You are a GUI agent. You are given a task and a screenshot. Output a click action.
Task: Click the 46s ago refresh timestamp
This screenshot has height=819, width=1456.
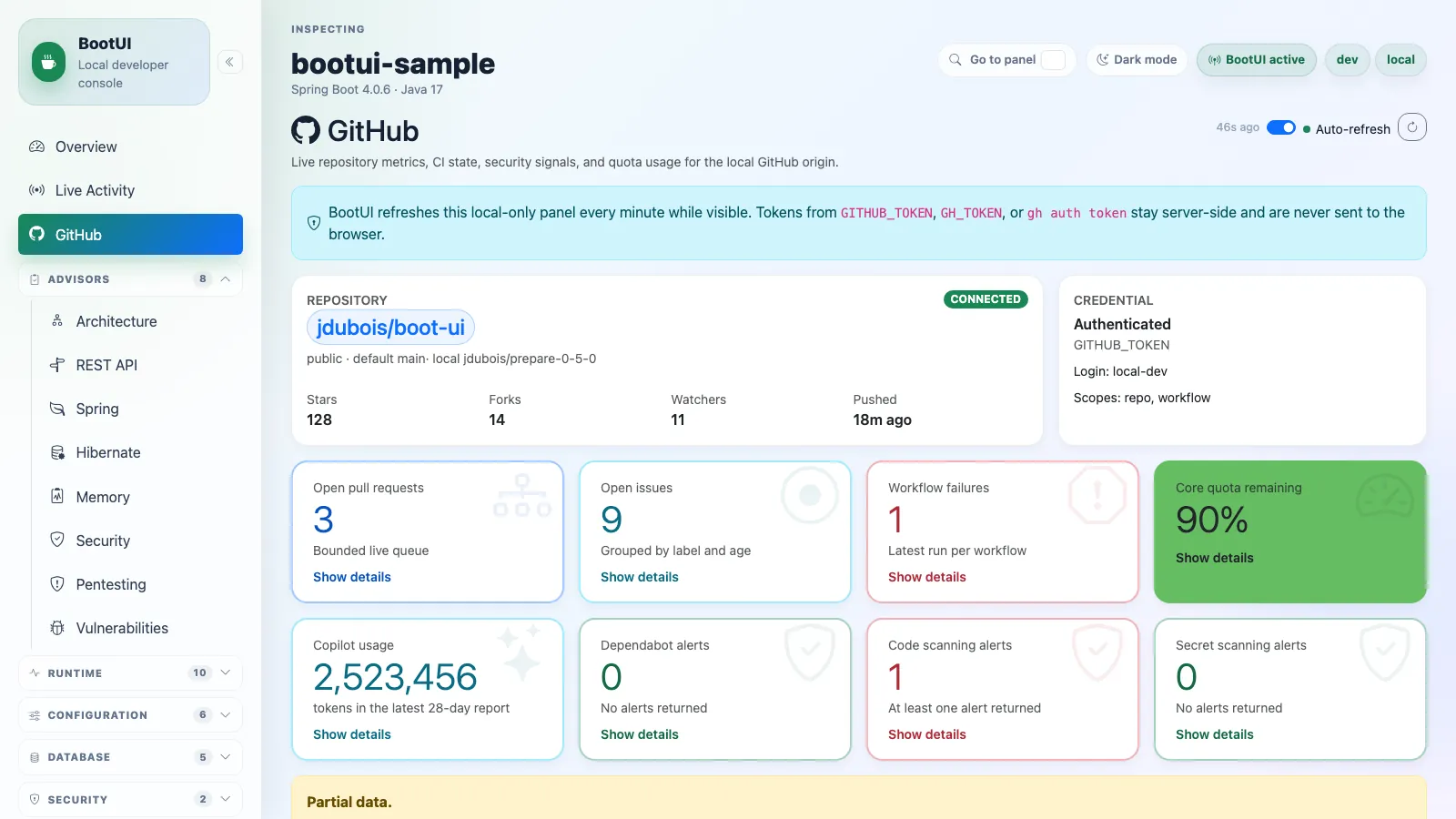pyautogui.click(x=1238, y=127)
